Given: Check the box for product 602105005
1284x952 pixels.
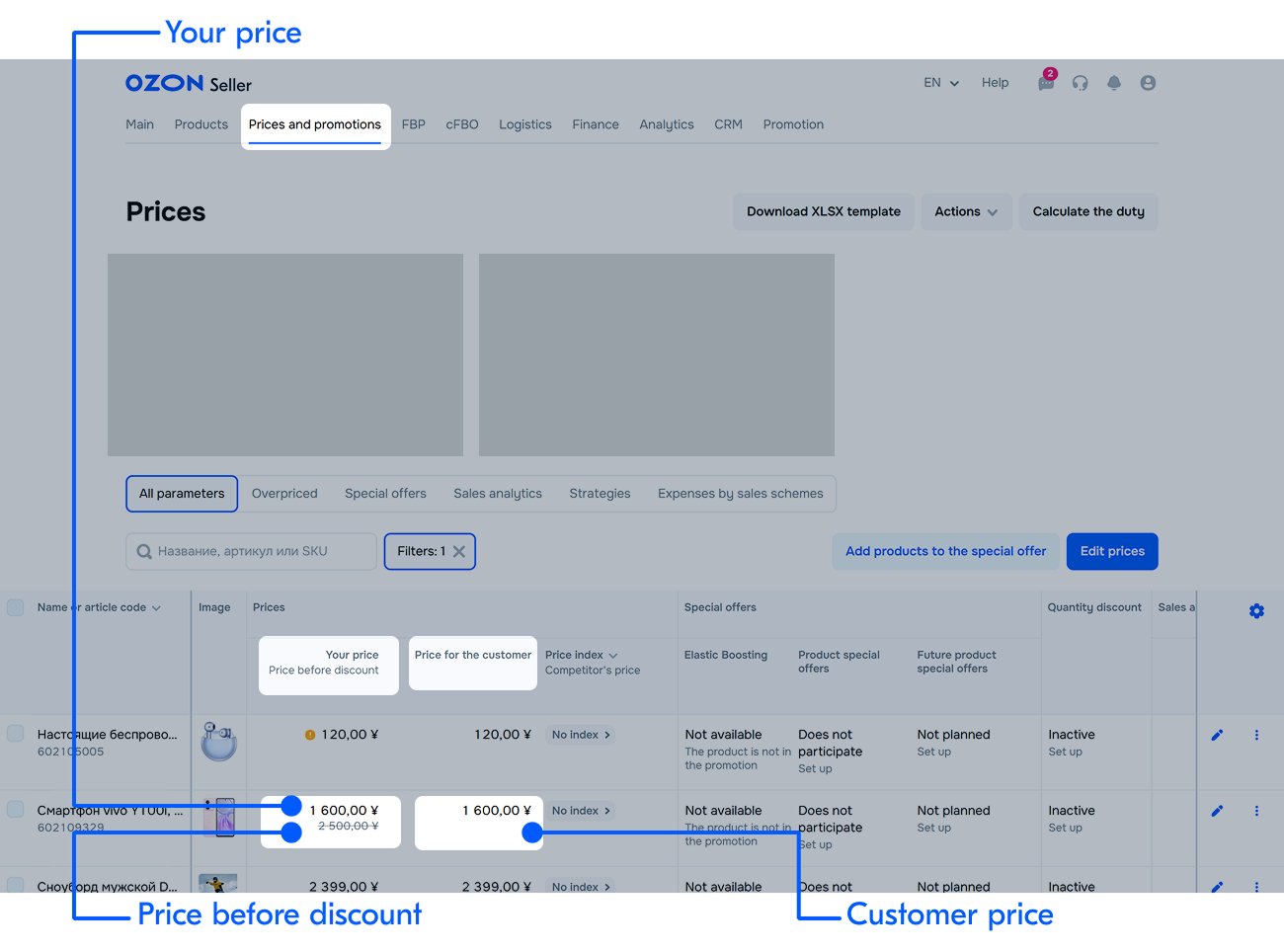Looking at the screenshot, I should 16,734.
